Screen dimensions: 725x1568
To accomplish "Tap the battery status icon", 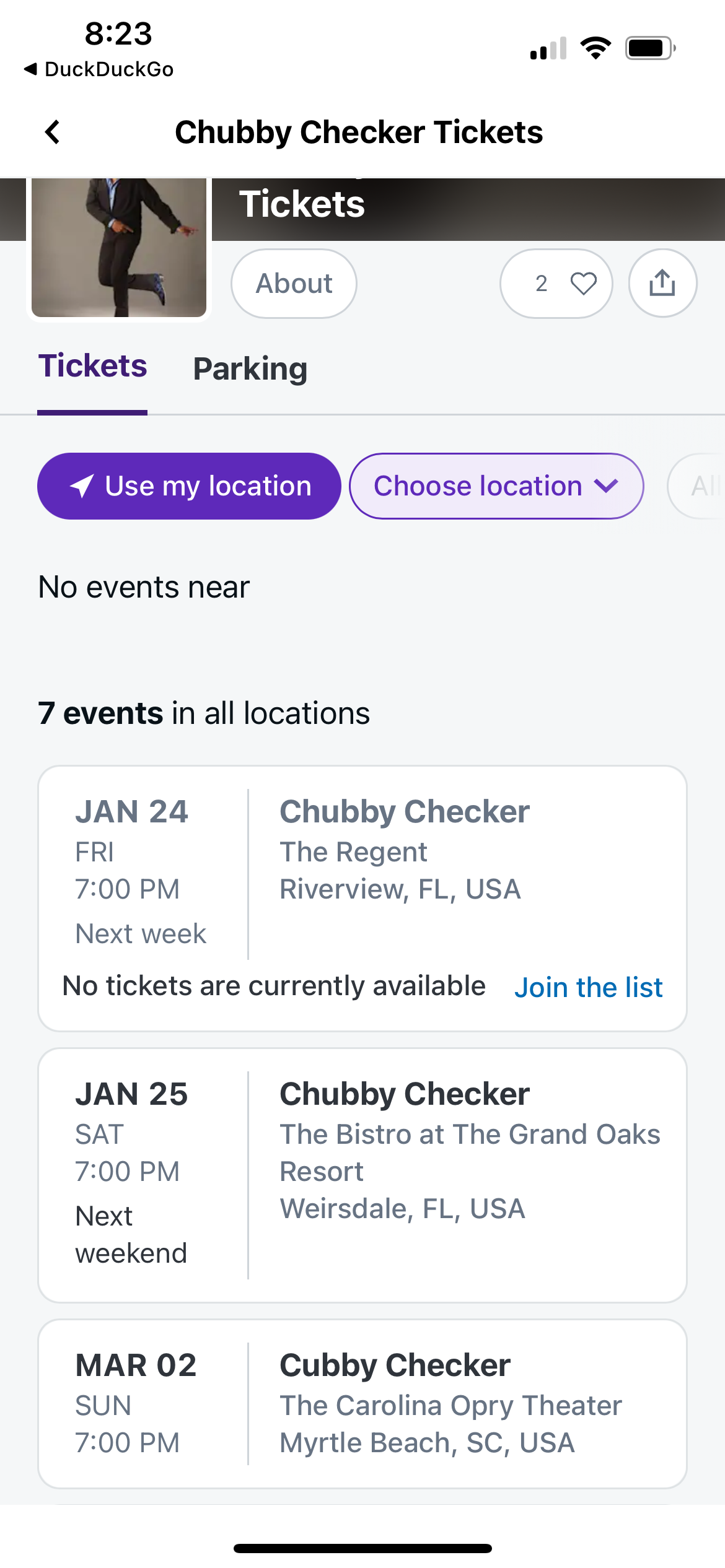I will tap(649, 48).
